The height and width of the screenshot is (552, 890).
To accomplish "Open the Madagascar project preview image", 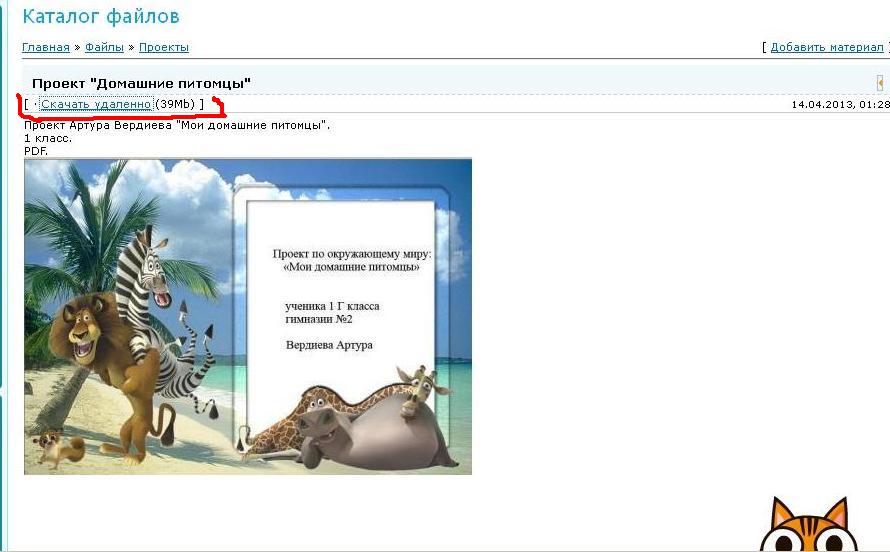I will pyautogui.click(x=248, y=317).
